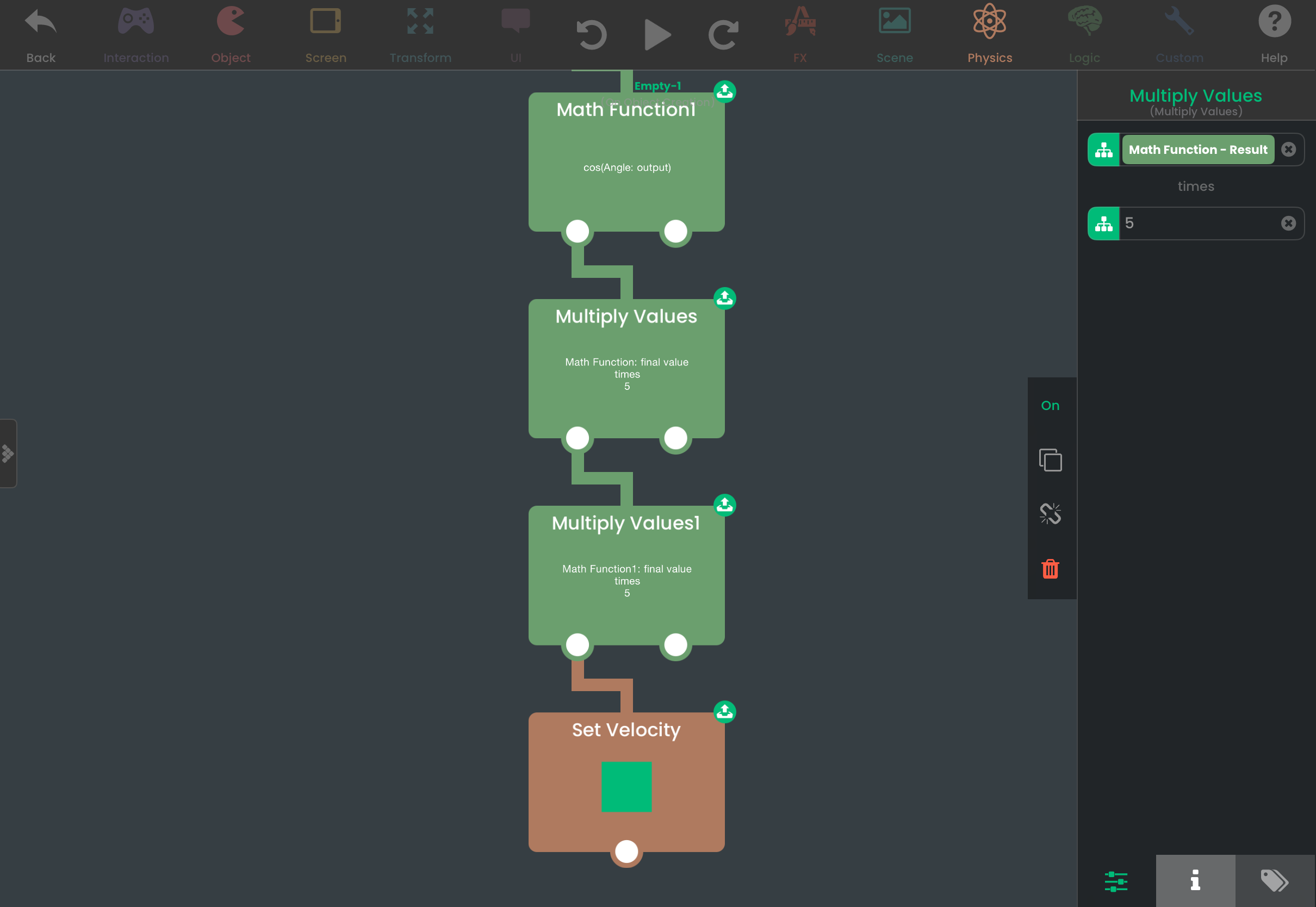Open the FX category
Viewport: 1316px width, 907px height.
click(x=800, y=22)
